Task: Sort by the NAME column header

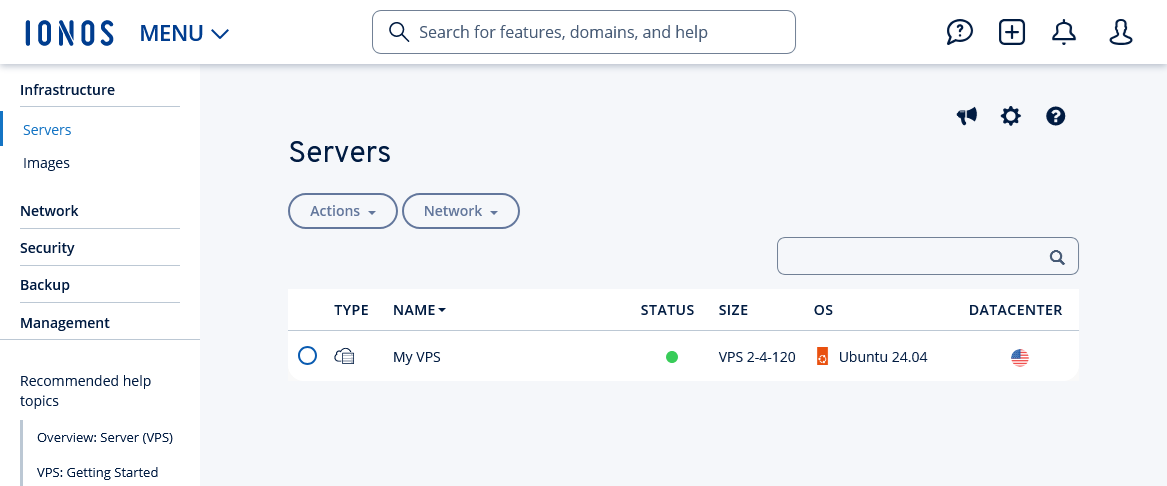Action: 419,310
